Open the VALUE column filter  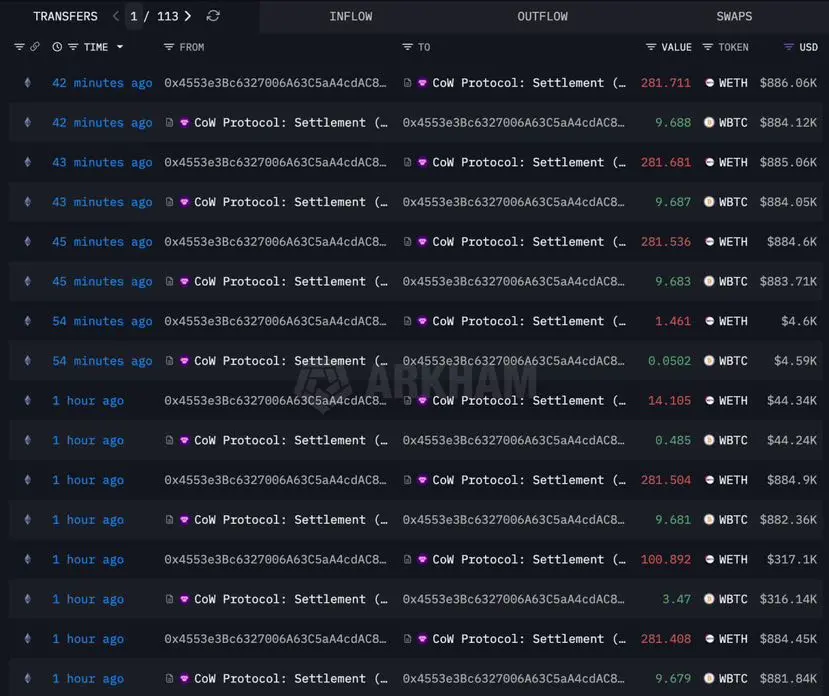tap(651, 47)
